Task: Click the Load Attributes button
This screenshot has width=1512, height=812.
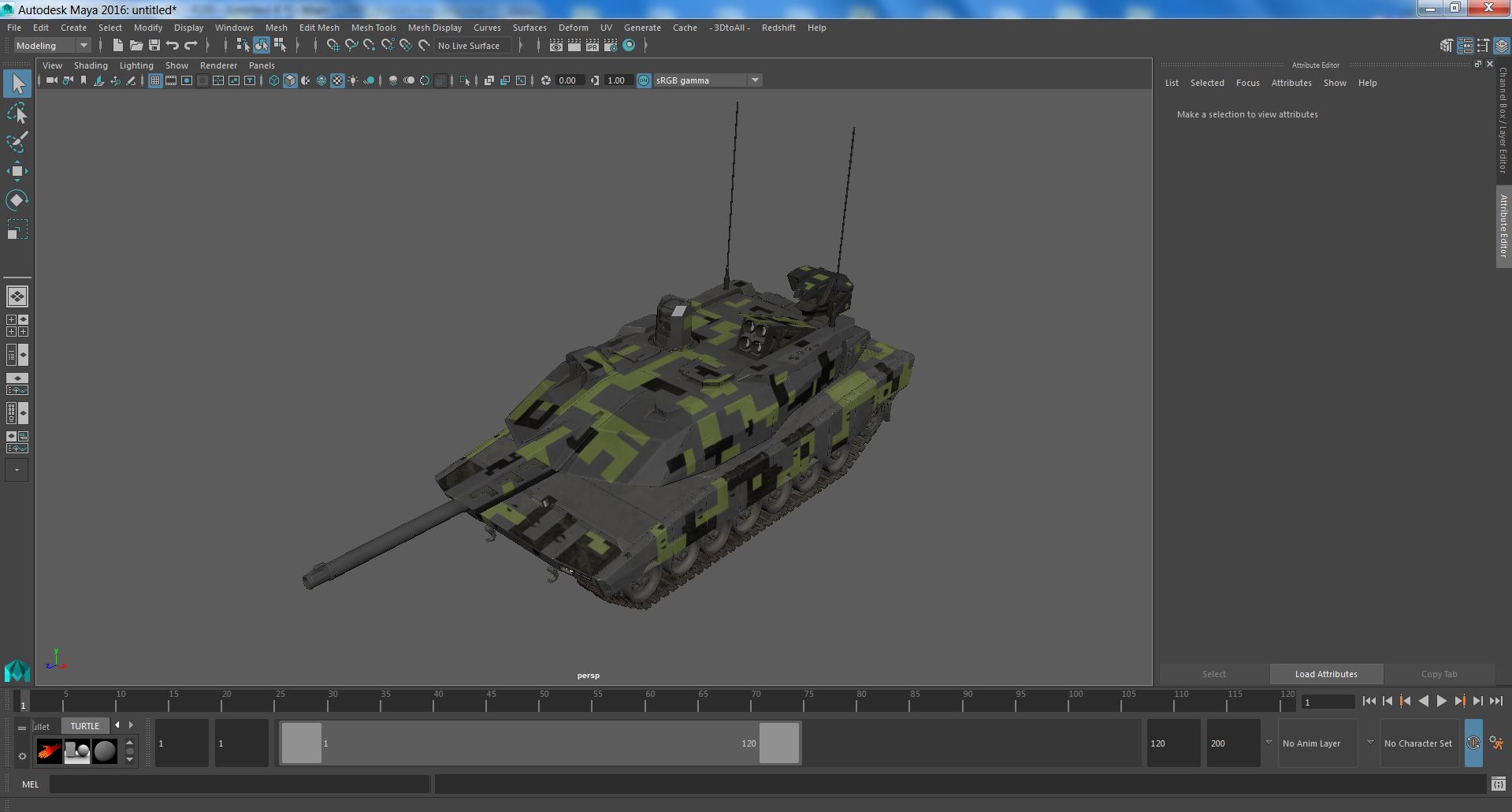Action: (x=1326, y=674)
